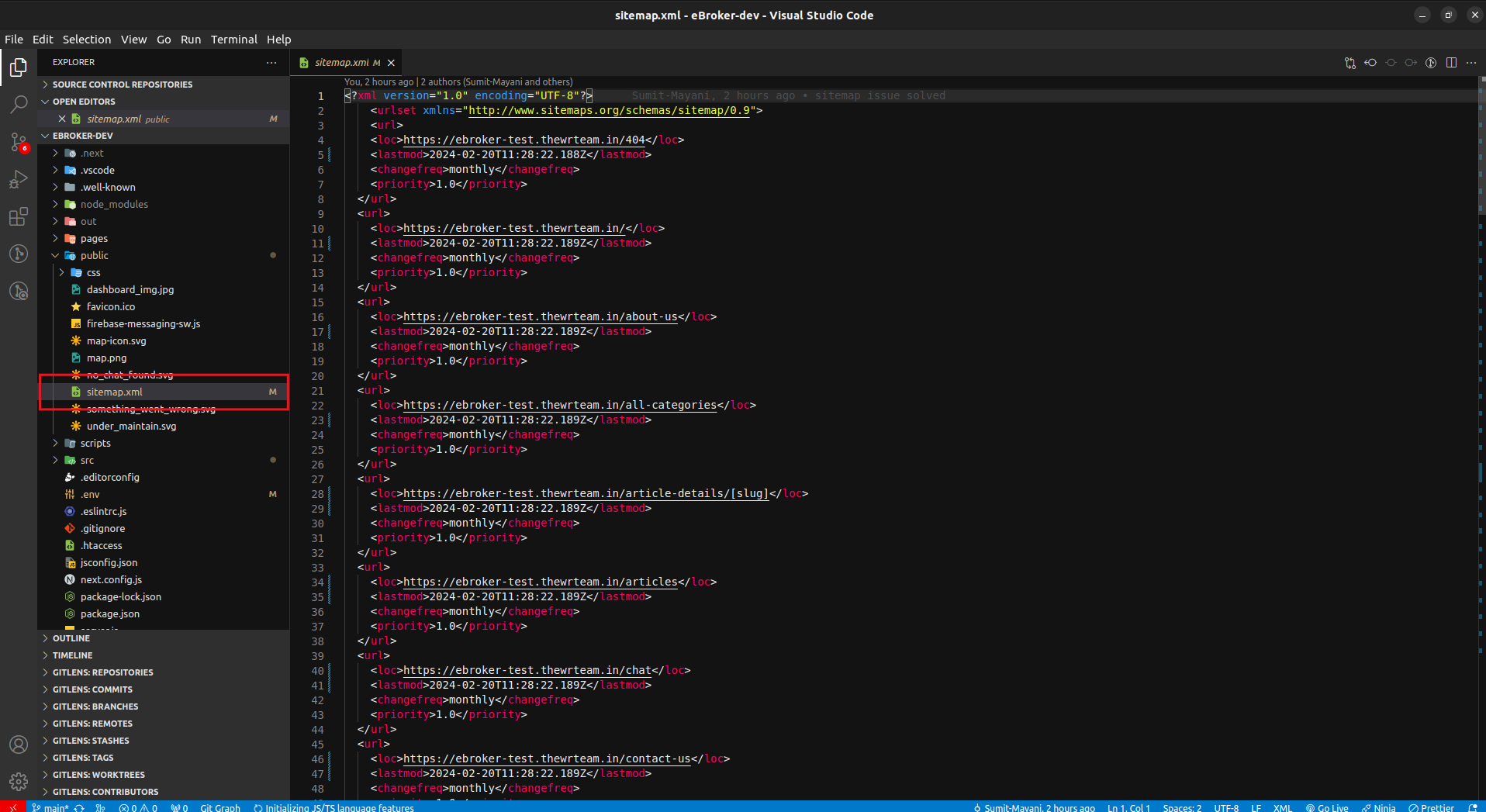
Task: Open the Manage gear icon
Action: (x=19, y=781)
